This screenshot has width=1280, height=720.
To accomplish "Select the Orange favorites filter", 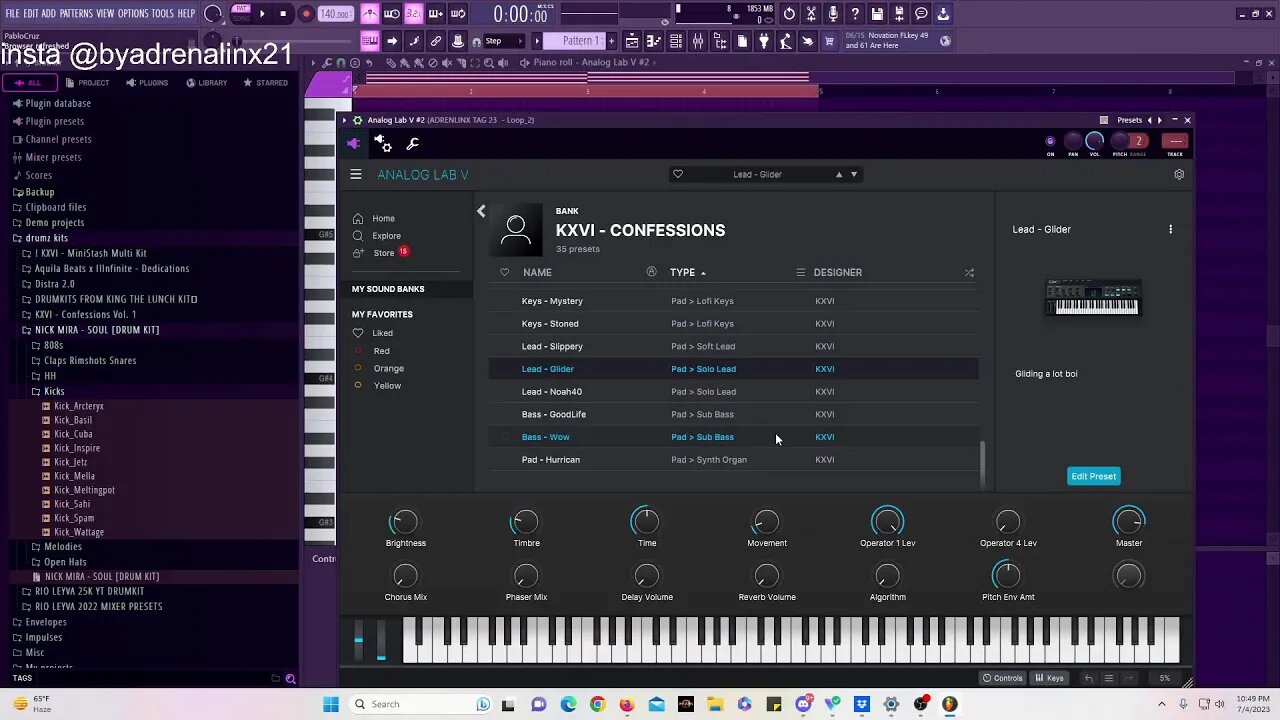I will click(x=388, y=368).
